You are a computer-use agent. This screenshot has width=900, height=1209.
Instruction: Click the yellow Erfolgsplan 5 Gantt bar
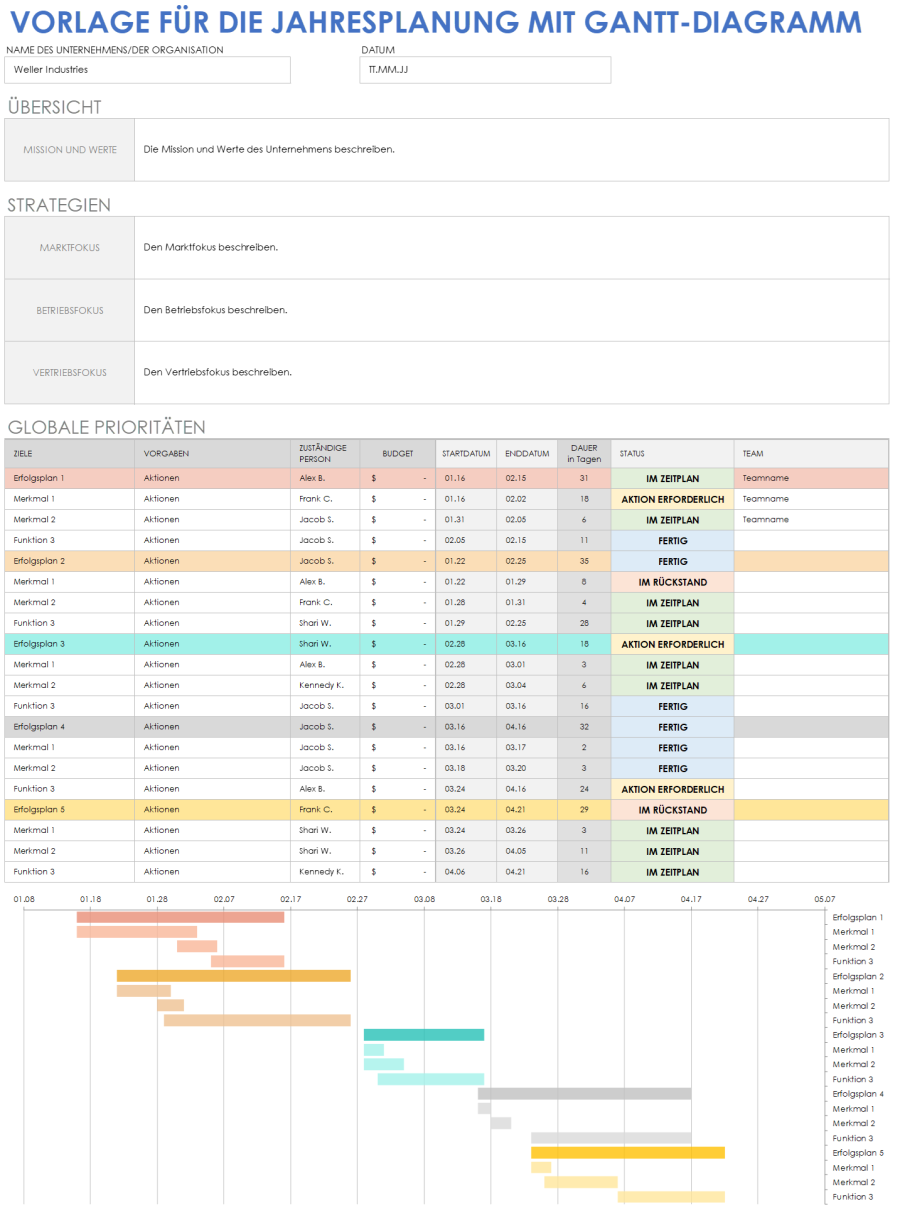[628, 1153]
